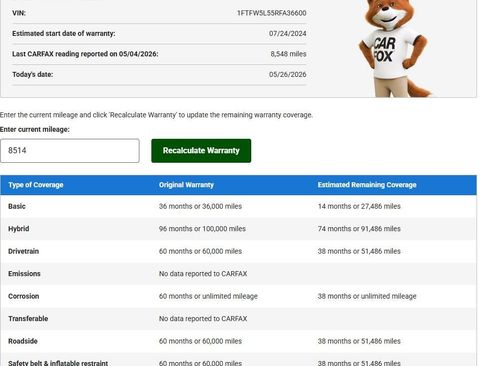488x366 pixels.
Task: Click the 'VIN:' label
Action: 19,13
